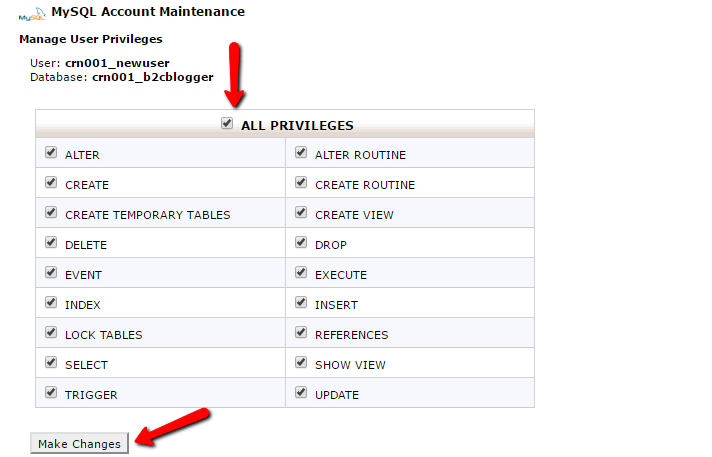712x457 pixels.
Task: Disable the DROP privilege checkbox
Action: pyautogui.click(x=301, y=242)
